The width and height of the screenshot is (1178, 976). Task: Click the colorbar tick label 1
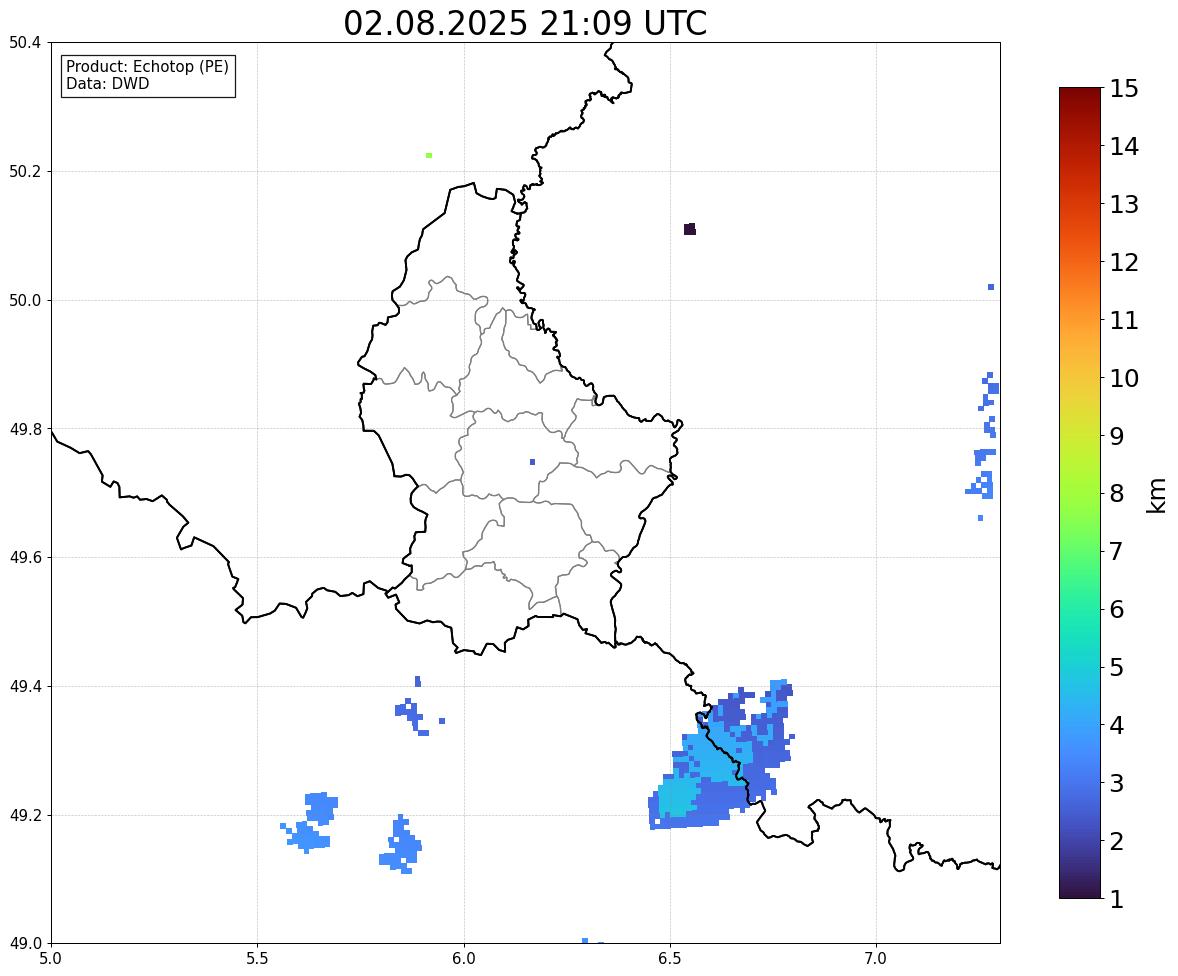click(x=1117, y=899)
